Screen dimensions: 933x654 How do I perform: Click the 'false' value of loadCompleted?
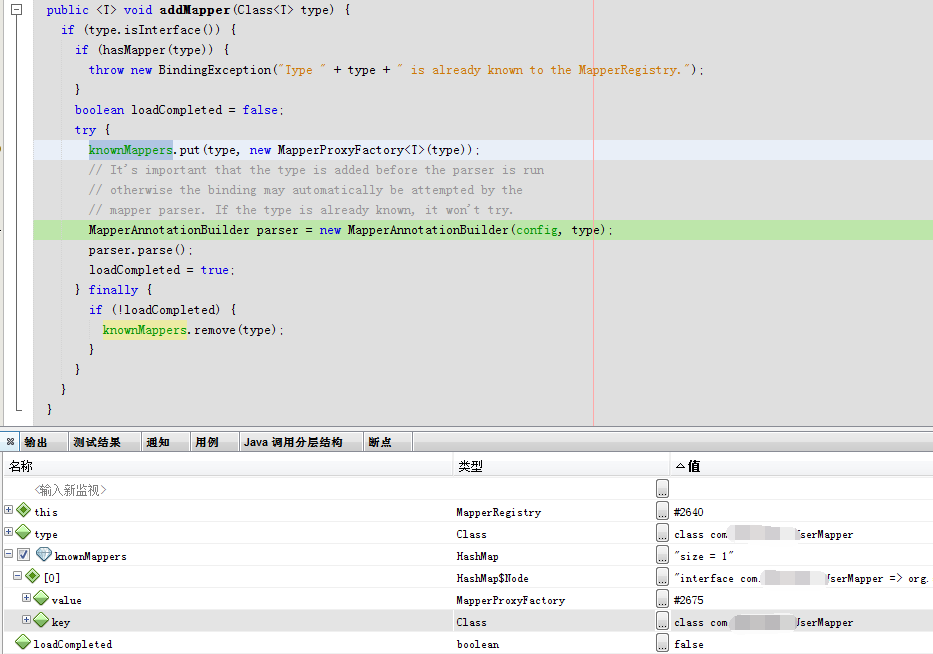688,644
